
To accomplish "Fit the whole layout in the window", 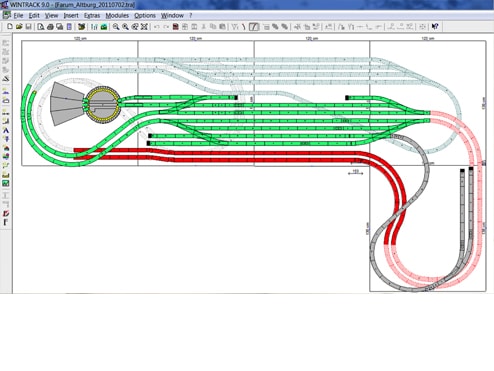I will [144, 27].
